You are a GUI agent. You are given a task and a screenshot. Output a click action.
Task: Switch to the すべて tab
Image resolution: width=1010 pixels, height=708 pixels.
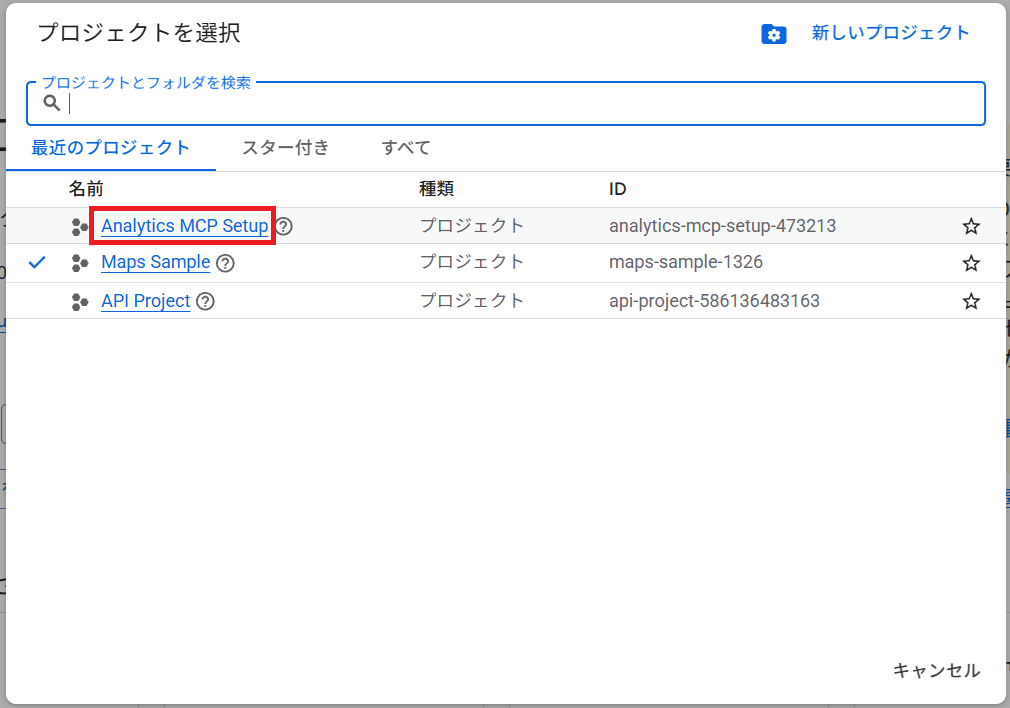tap(406, 148)
